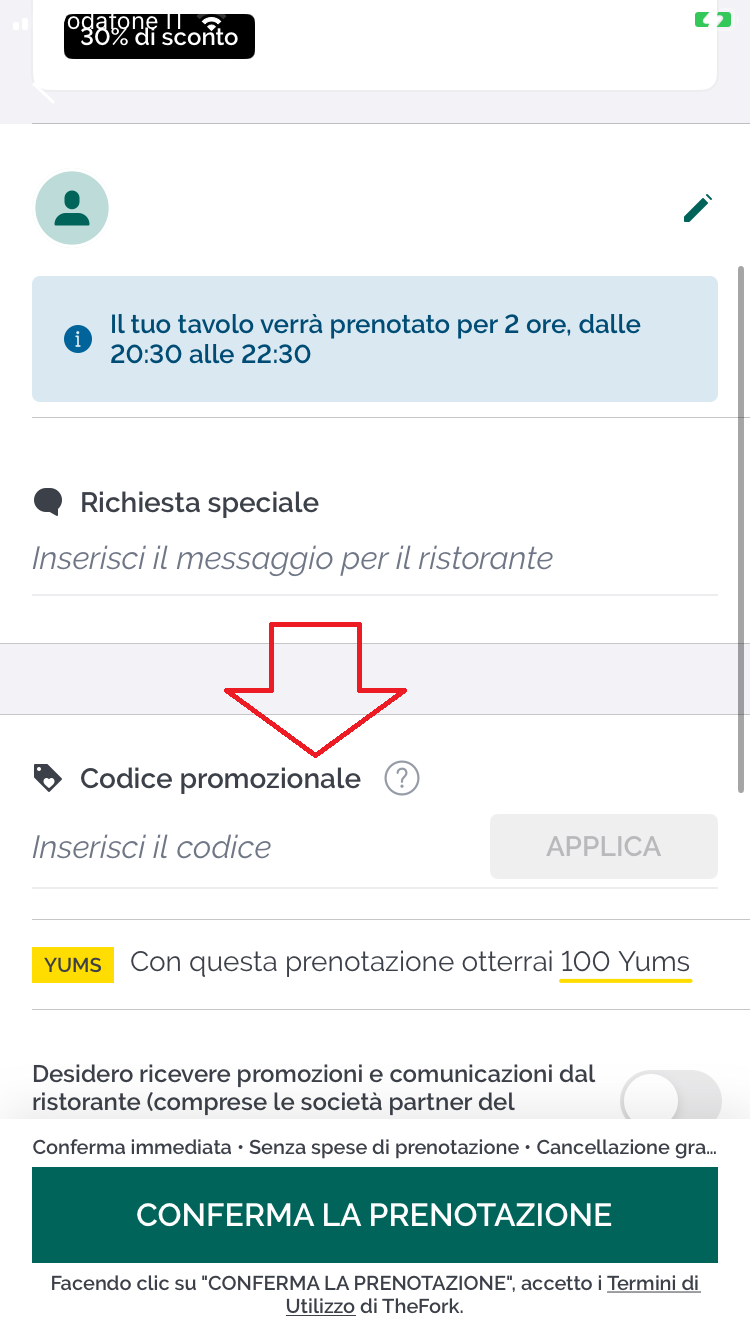
Task: Tap the battery icon in status bar
Action: click(x=714, y=20)
